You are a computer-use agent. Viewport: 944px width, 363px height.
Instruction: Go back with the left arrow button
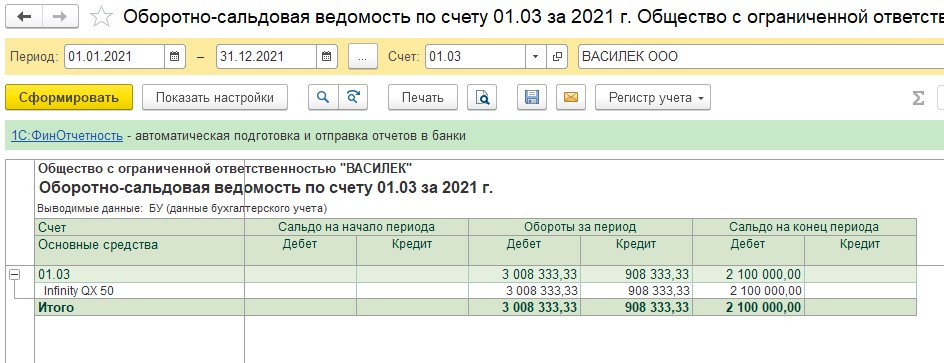point(25,17)
